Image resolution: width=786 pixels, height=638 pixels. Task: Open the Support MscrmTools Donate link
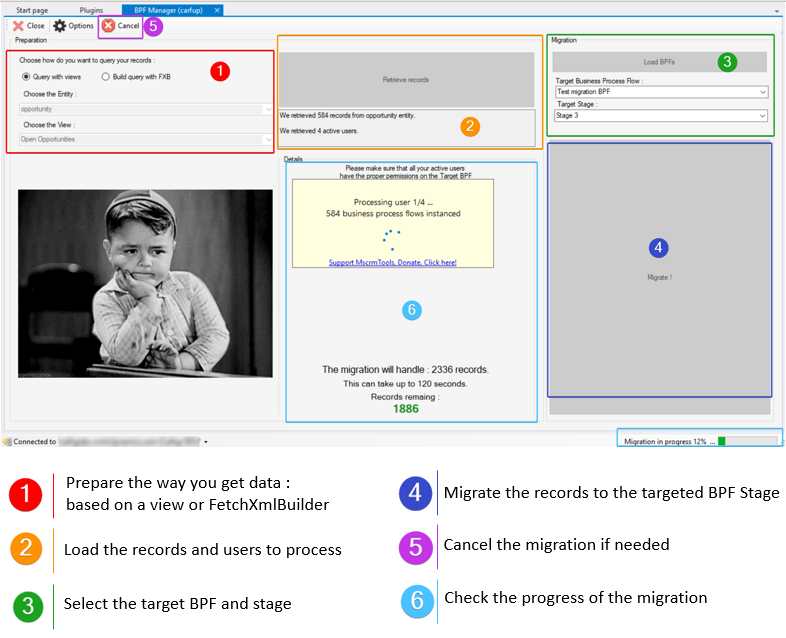[x=392, y=262]
